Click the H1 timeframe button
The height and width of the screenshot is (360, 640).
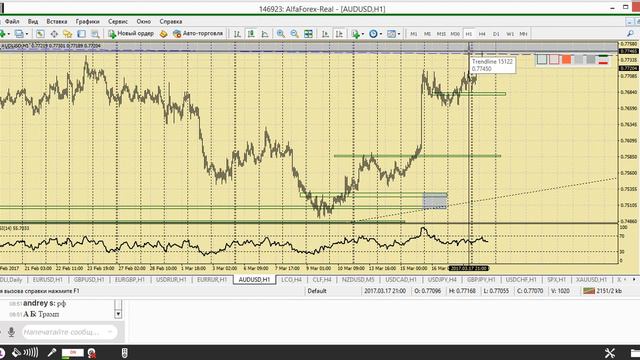(x=469, y=34)
